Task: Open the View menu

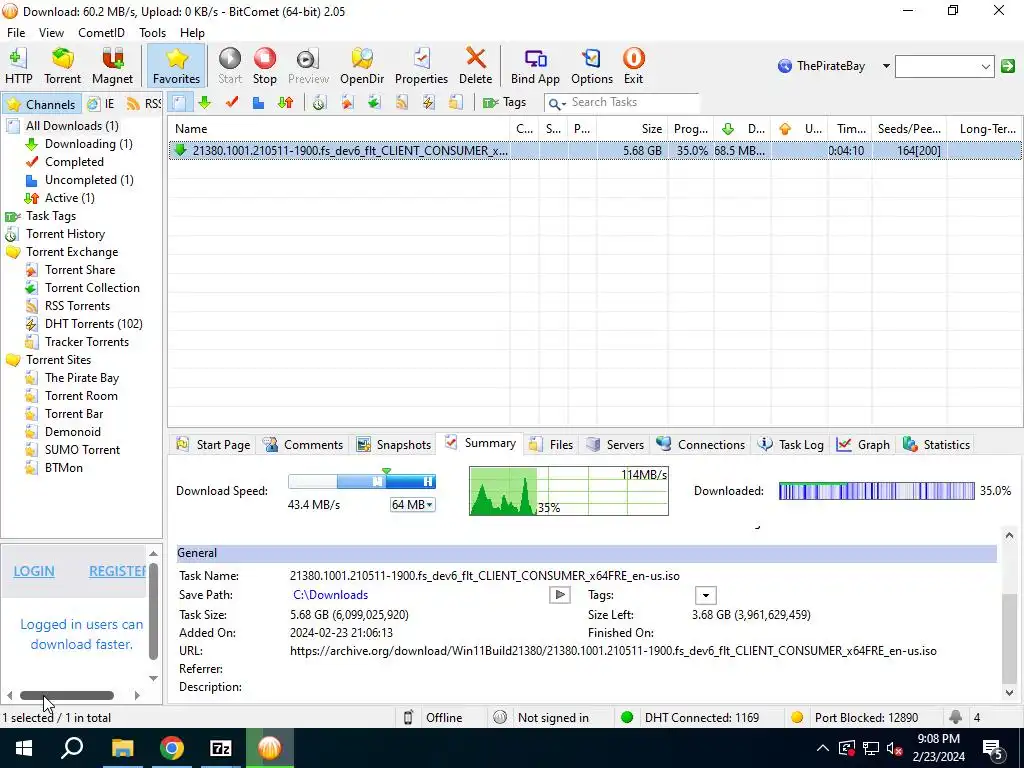Action: (x=51, y=33)
